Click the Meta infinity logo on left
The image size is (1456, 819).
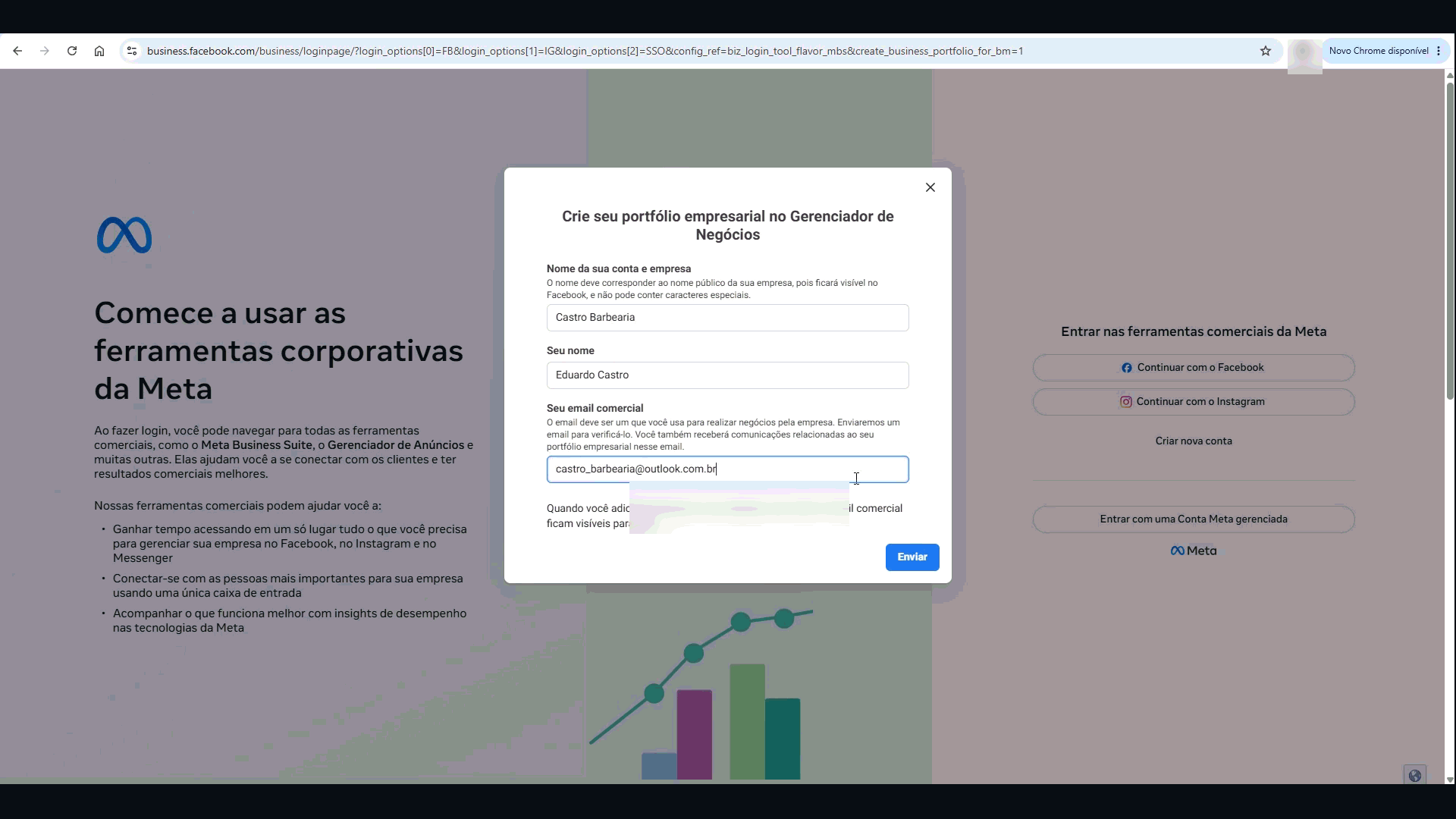(124, 235)
